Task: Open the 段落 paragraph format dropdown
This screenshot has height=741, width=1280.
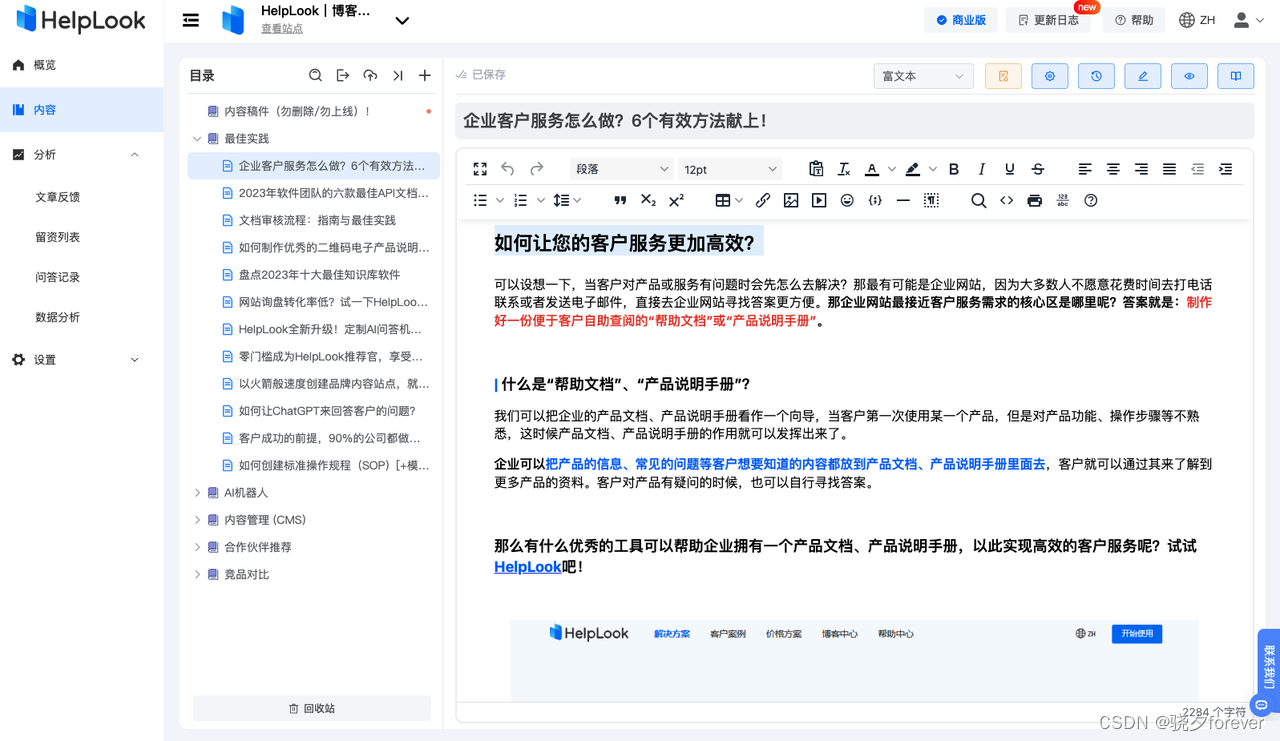Action: [621, 169]
